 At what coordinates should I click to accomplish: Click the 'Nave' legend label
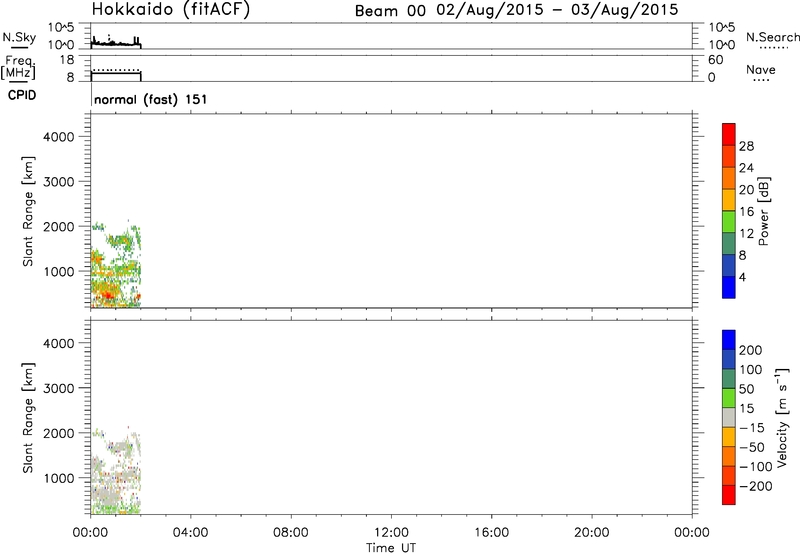[761, 69]
